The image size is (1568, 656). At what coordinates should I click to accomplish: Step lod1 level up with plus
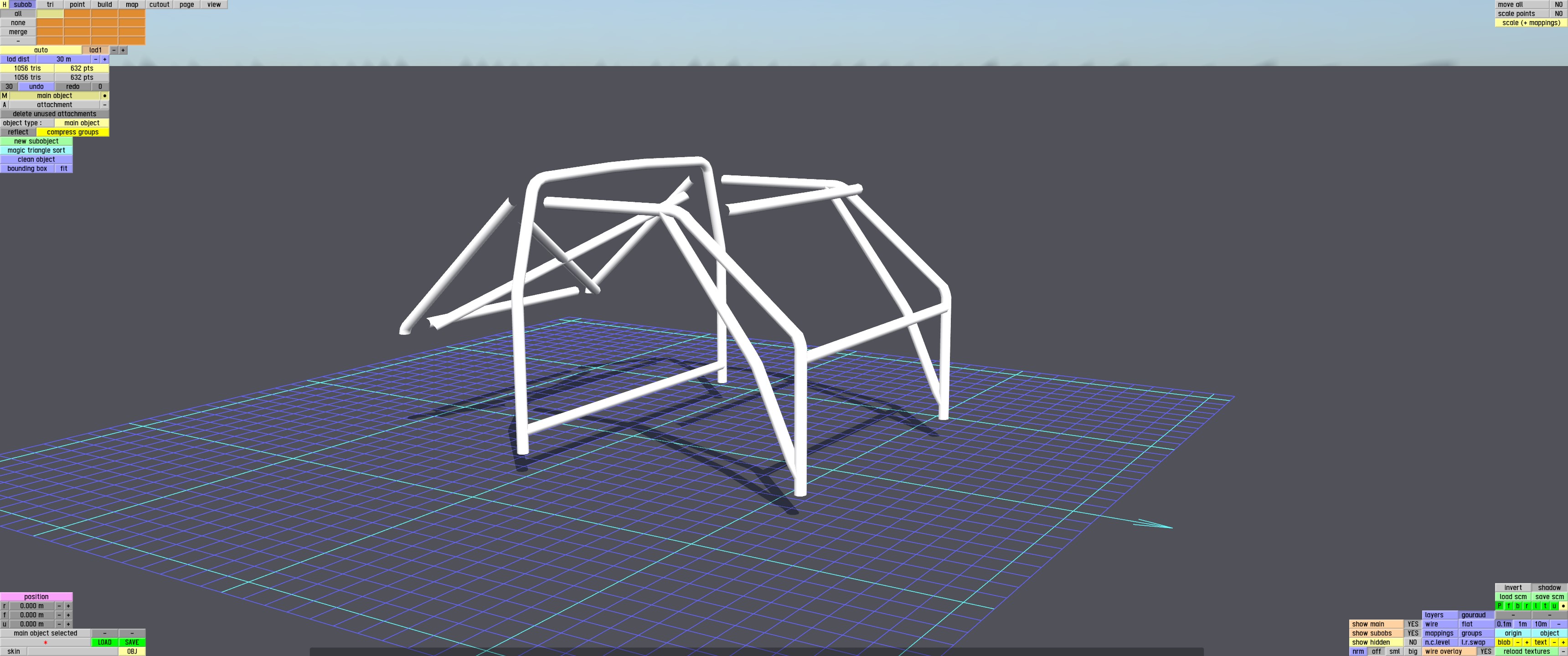(123, 50)
